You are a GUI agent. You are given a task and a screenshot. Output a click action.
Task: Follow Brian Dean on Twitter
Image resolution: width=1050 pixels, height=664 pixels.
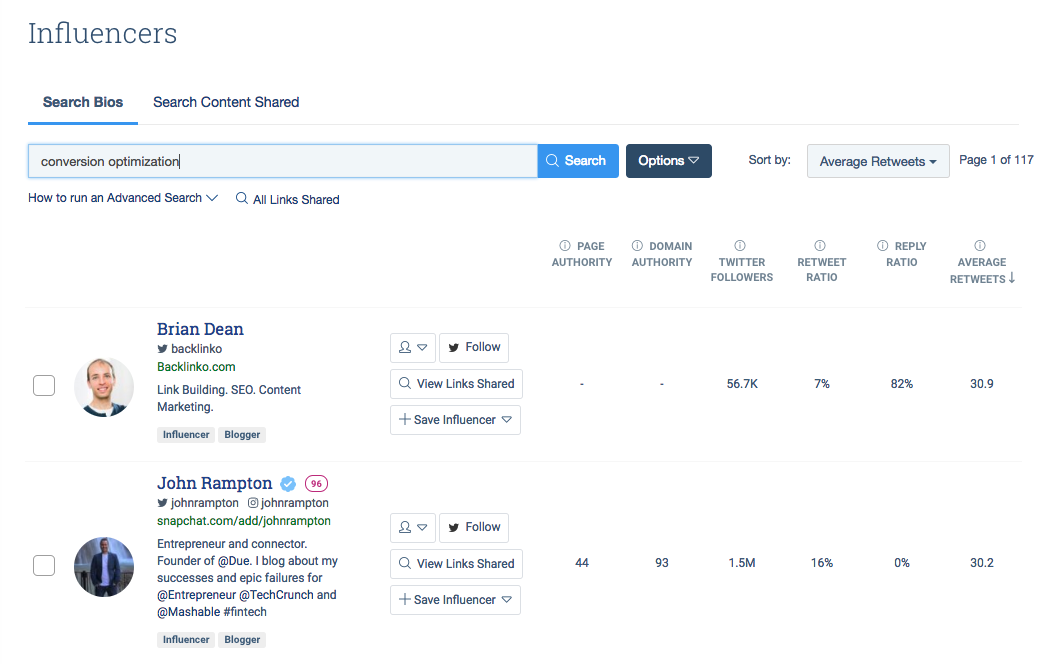click(474, 347)
